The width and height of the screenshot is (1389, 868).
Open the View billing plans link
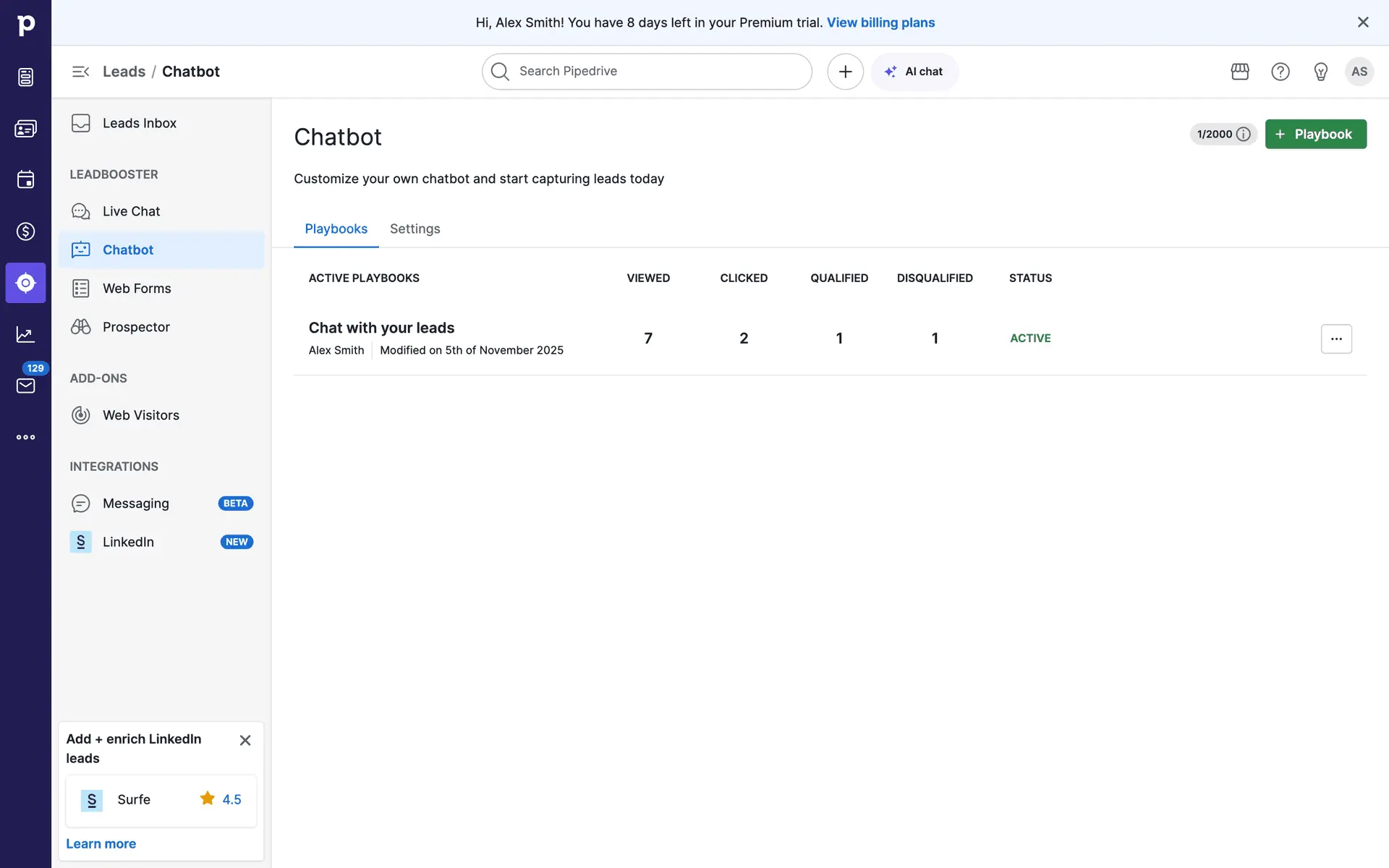tap(880, 22)
